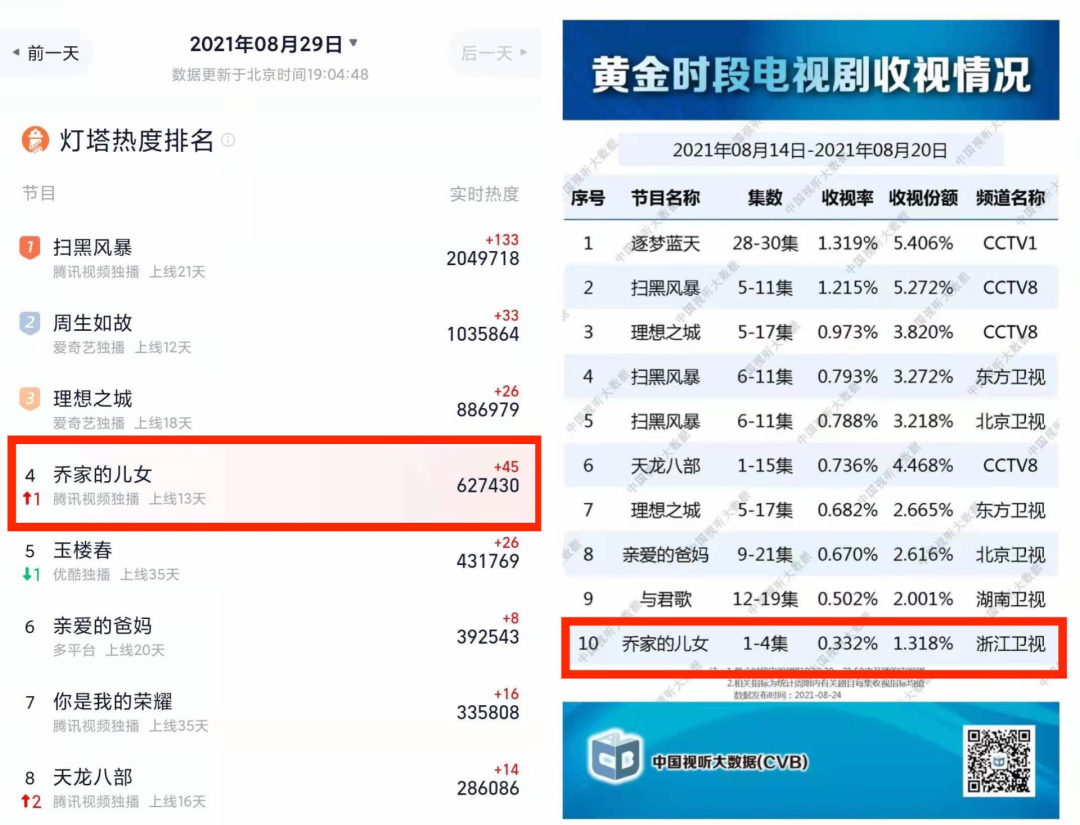Click the 集数 column header
This screenshot has width=1080, height=825.
(765, 198)
